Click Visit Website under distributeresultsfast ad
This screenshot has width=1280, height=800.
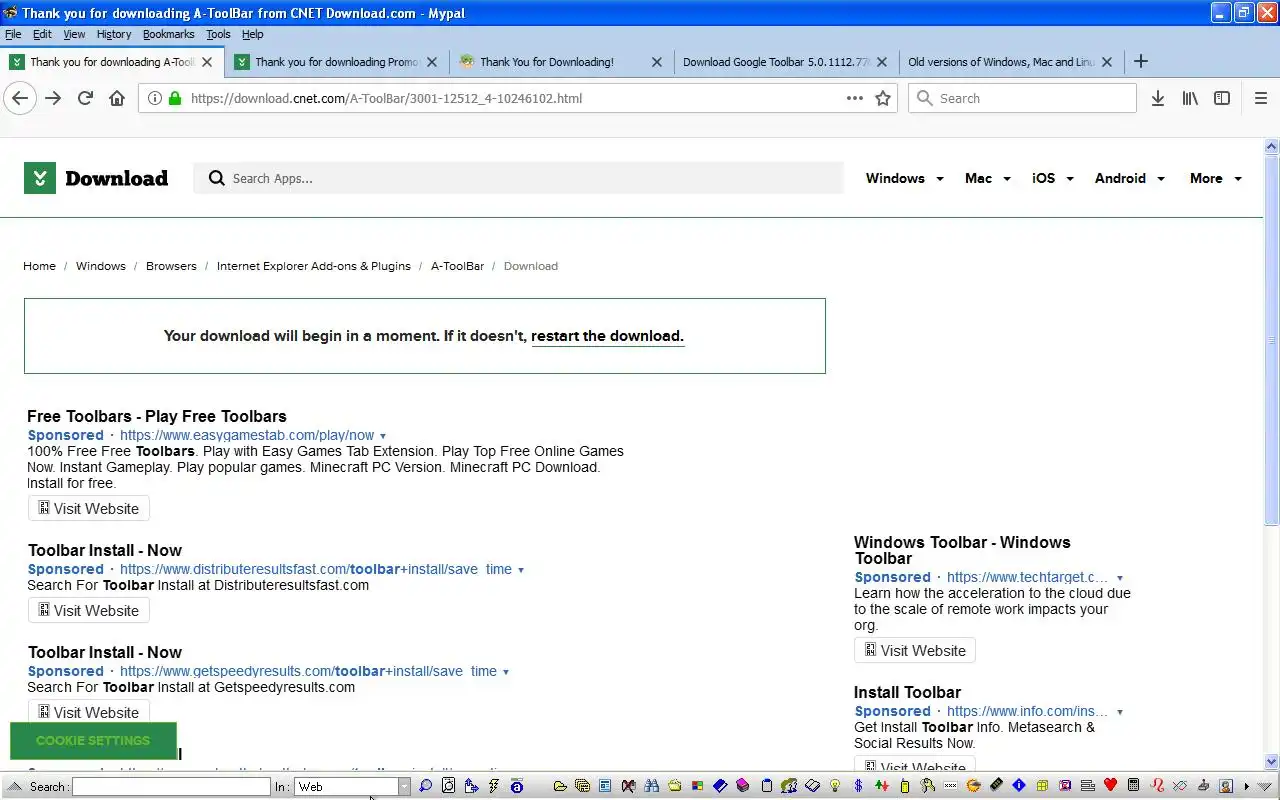(x=89, y=610)
